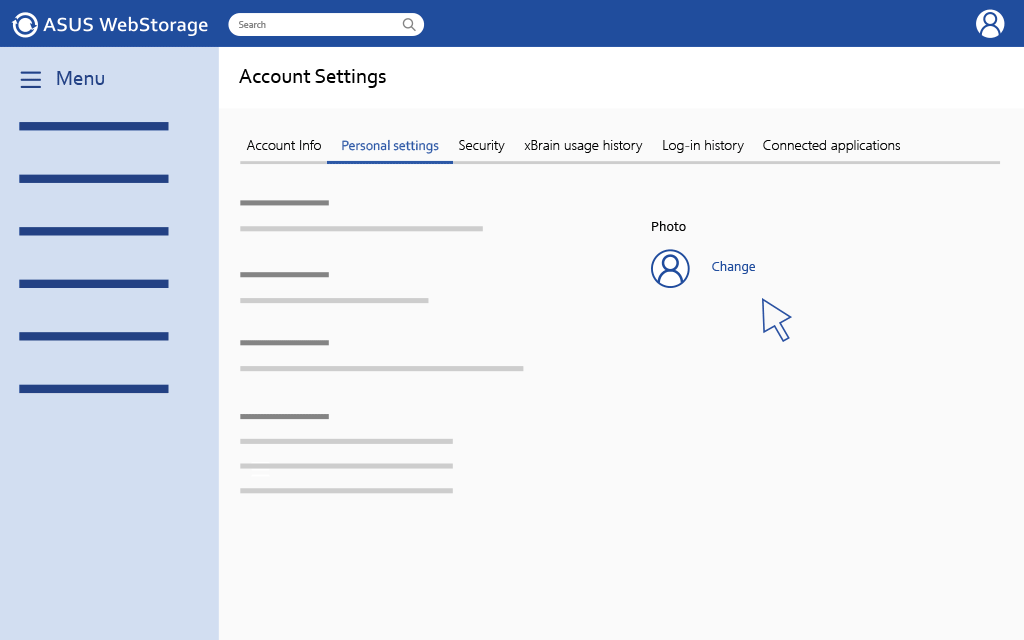This screenshot has height=640, width=1024.
Task: Click the profile photo avatar under Photo
Action: click(670, 268)
